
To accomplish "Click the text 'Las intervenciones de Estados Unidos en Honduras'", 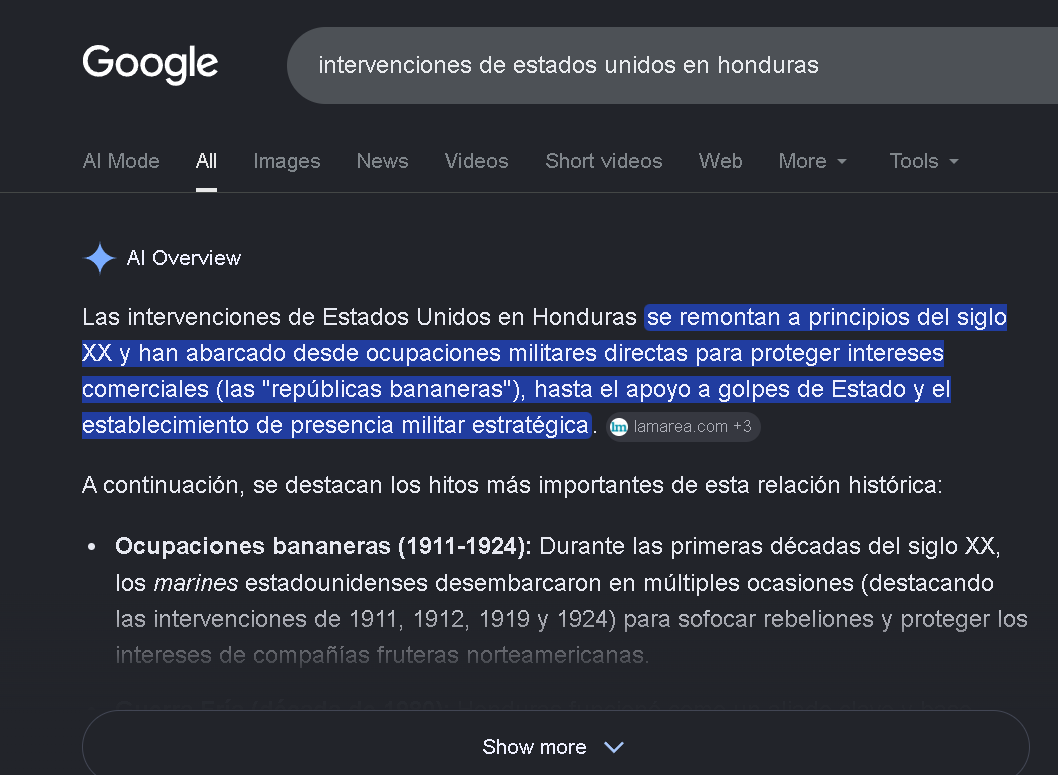I will pyautogui.click(x=360, y=318).
